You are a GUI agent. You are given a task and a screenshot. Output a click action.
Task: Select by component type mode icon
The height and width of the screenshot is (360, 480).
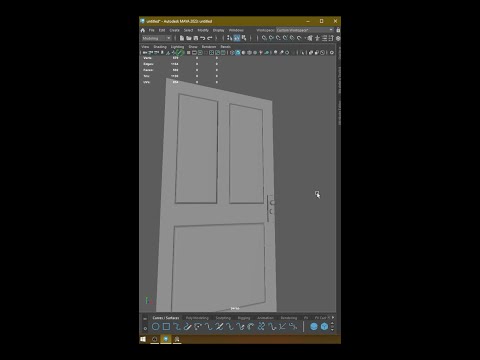pyautogui.click(x=244, y=38)
